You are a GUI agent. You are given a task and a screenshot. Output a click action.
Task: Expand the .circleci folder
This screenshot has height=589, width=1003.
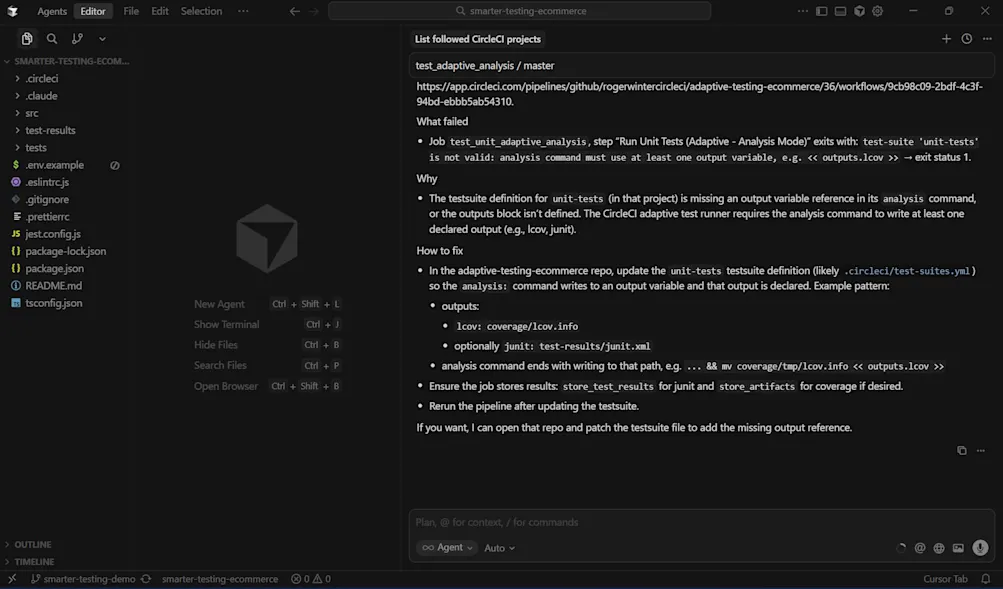67,79
